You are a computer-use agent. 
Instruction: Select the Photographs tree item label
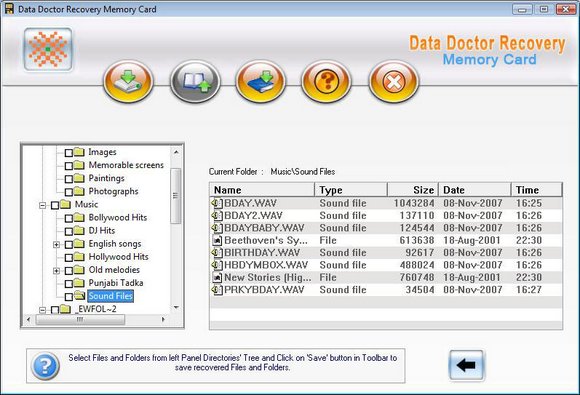113,191
